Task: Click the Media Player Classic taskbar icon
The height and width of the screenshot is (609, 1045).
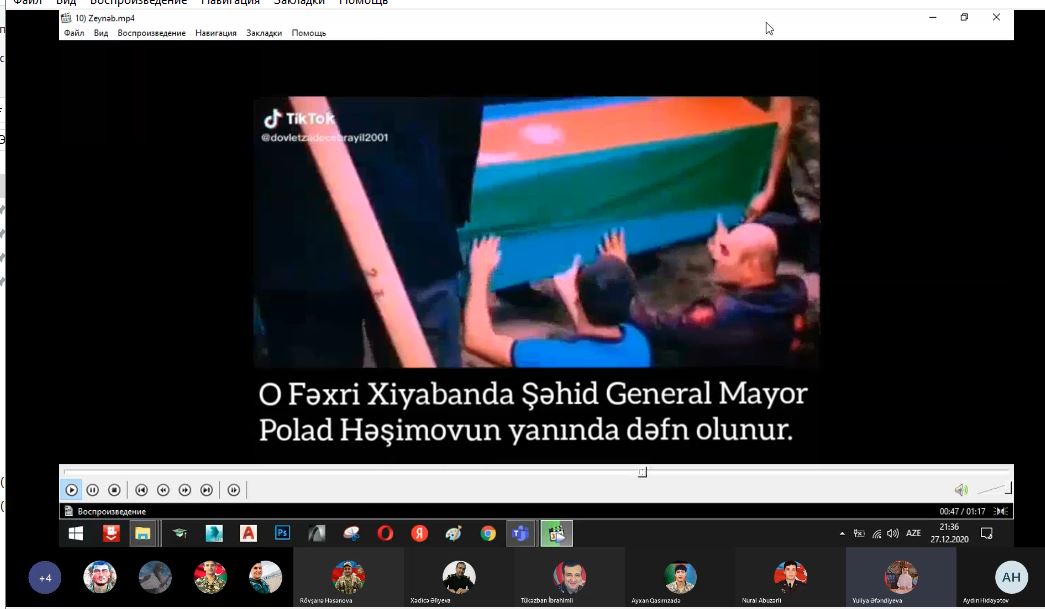Action: (556, 534)
